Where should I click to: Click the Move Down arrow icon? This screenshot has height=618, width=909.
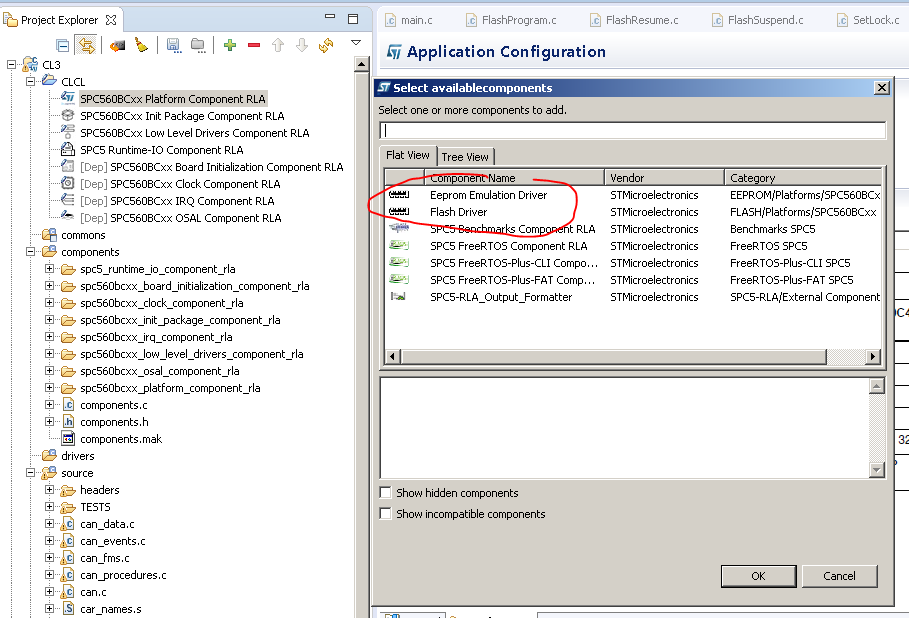coord(302,45)
